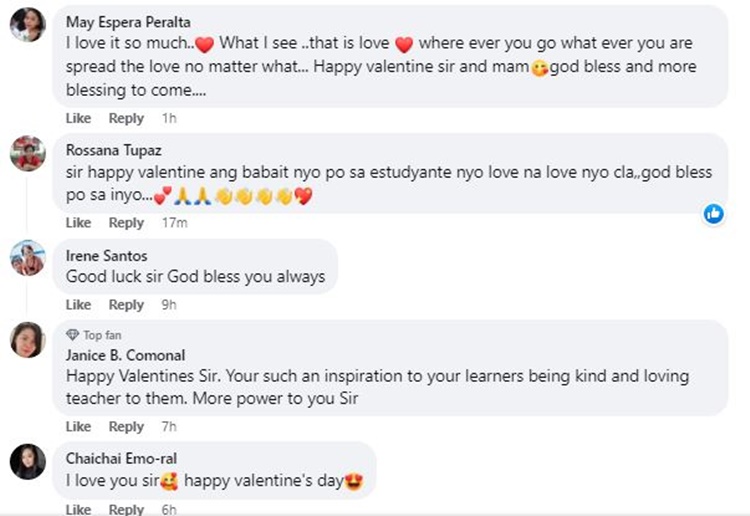Click Janice B. Comonal's avatar
This screenshot has width=750, height=516.
pos(27,340)
